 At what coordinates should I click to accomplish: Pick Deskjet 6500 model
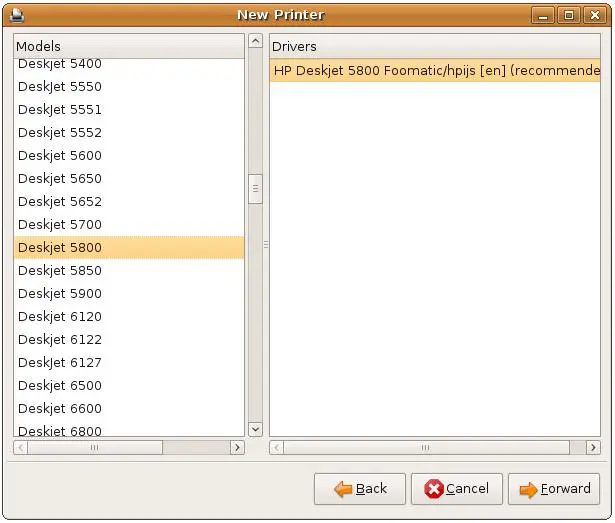click(x=60, y=385)
